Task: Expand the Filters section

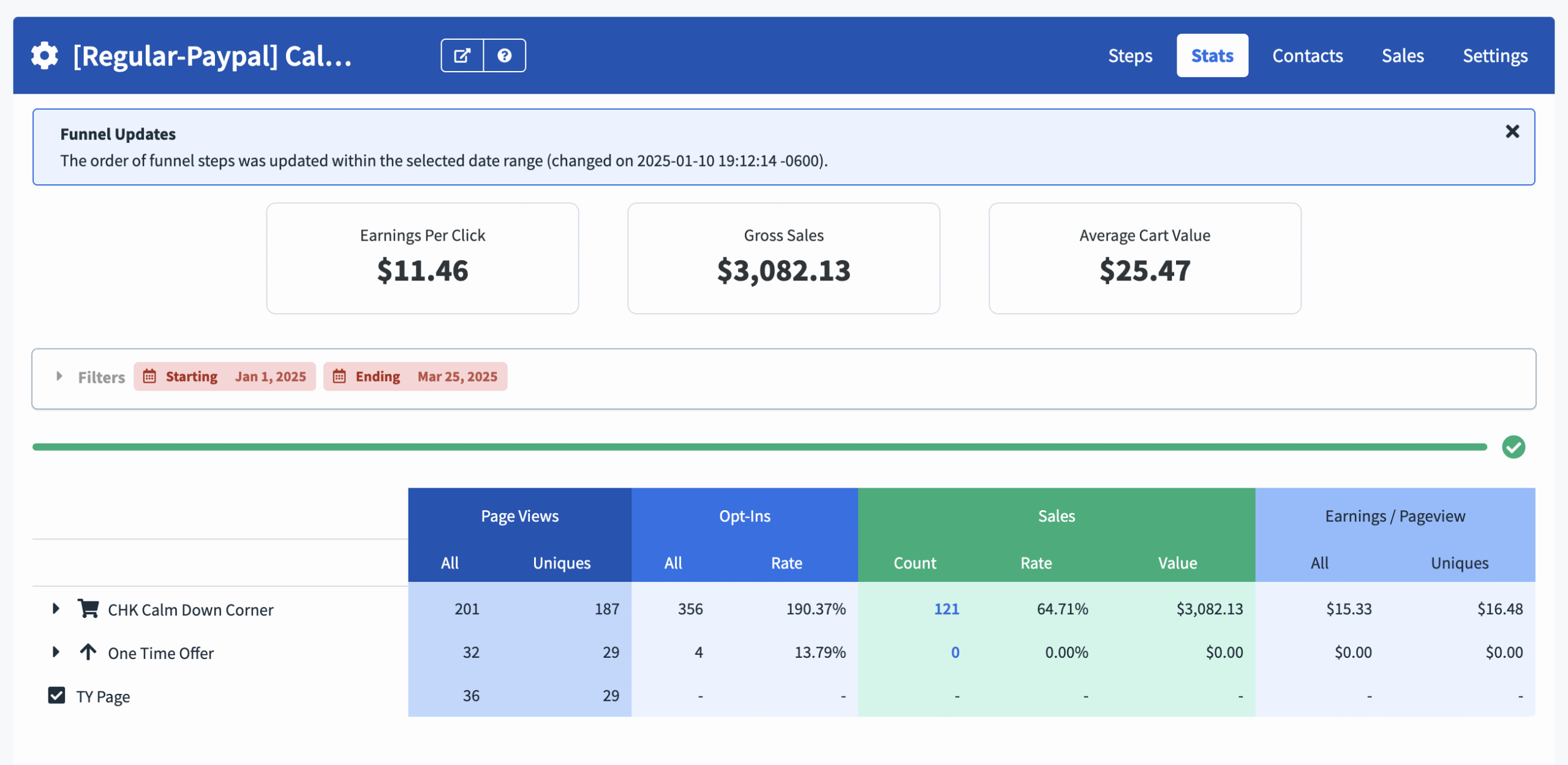Action: pyautogui.click(x=59, y=376)
